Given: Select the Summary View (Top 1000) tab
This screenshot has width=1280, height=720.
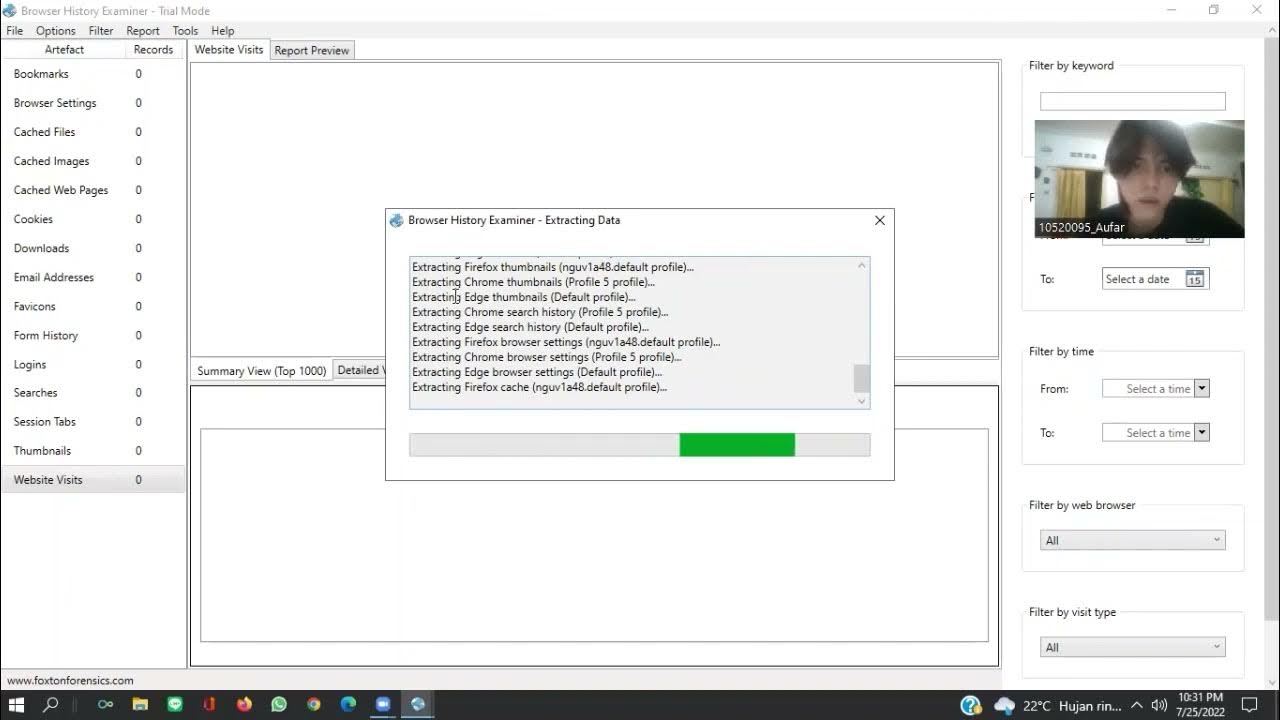Looking at the screenshot, I should point(261,370).
